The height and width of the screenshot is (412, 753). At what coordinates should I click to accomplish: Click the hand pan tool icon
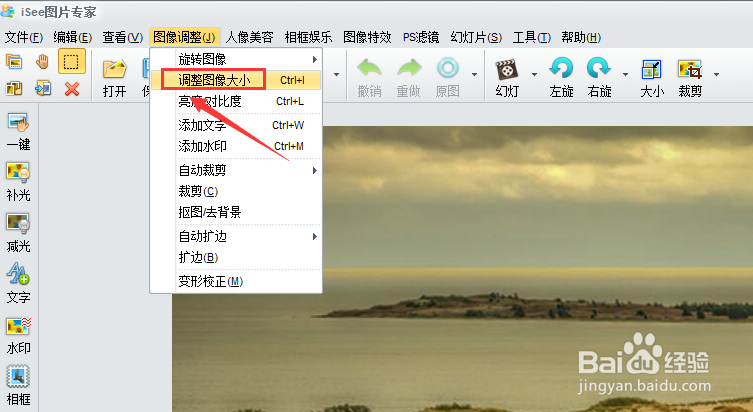coord(43,62)
